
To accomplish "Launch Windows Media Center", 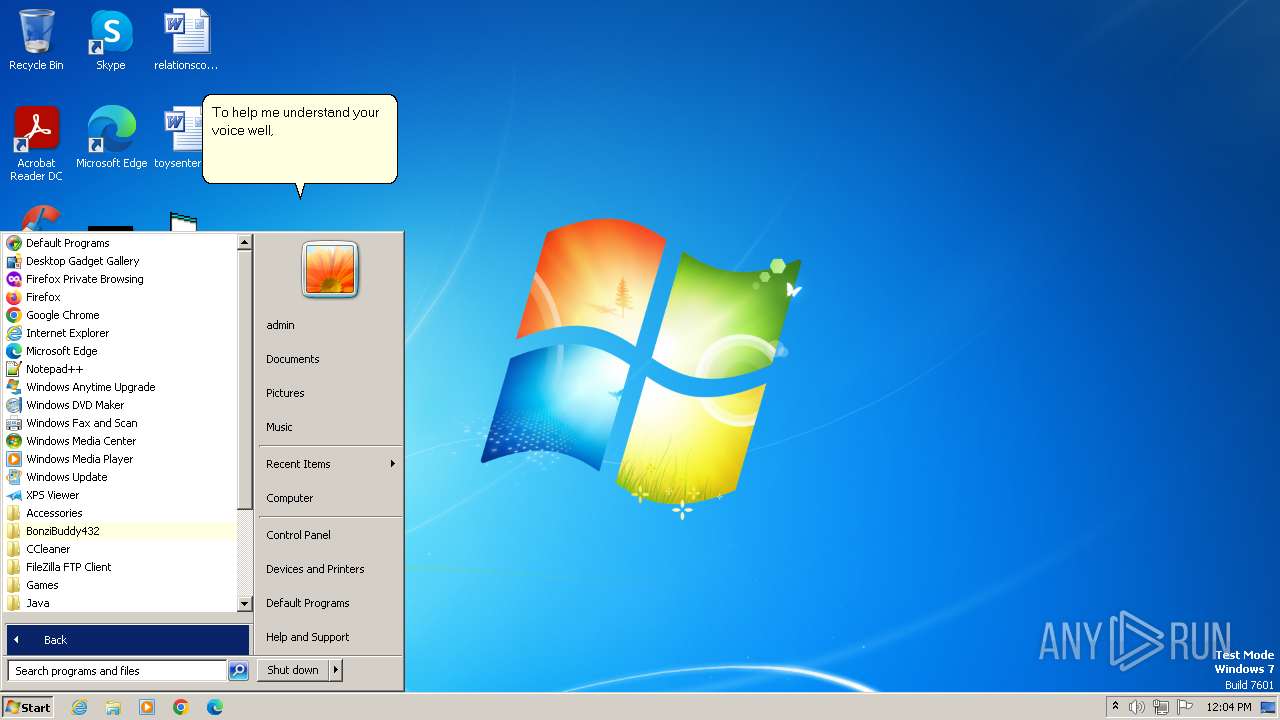I will point(121,441).
